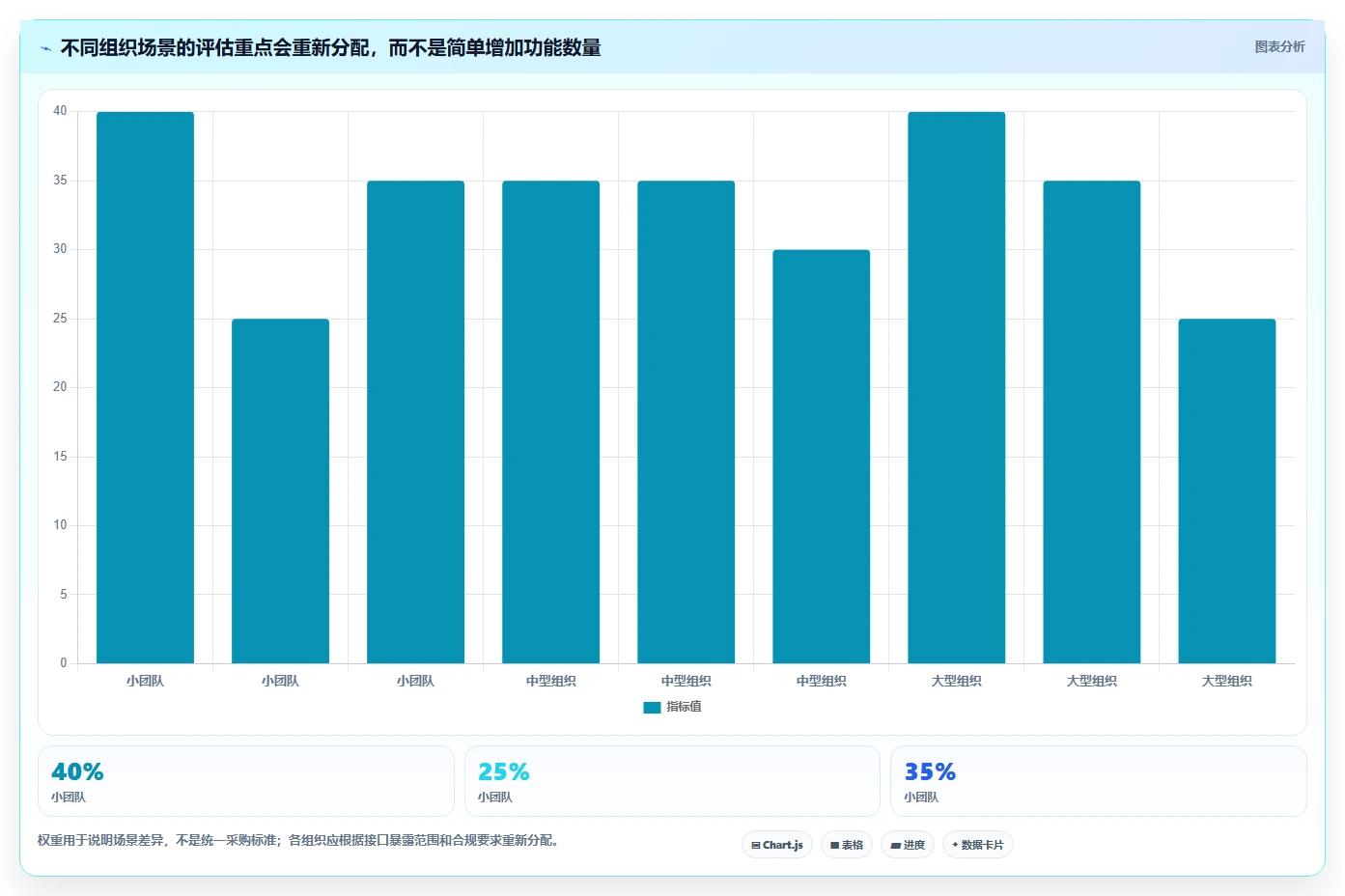Click the 图表分析 label in the header
The image size is (1345, 896).
pos(1279,46)
